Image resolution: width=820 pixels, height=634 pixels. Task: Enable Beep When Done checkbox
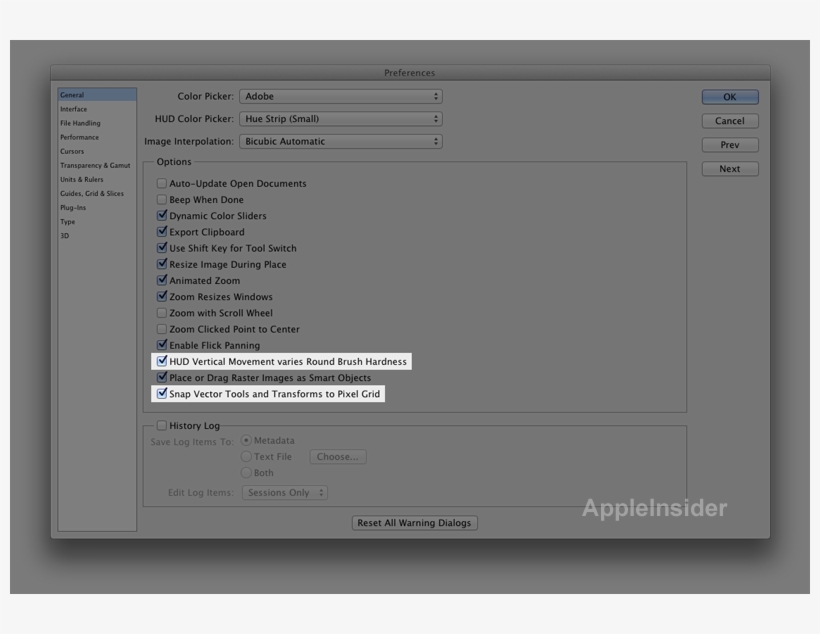tap(162, 199)
